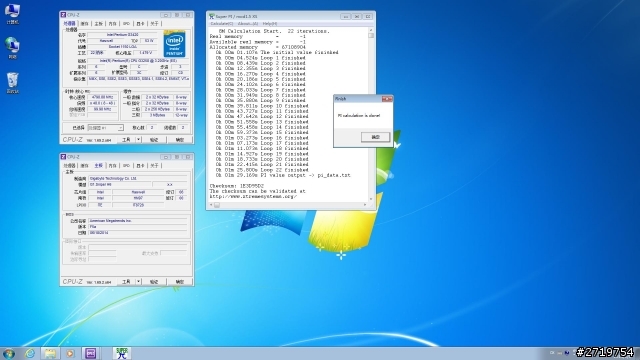
Task: Select Processor tab in upper CPU-Z window
Action: tap(69, 24)
